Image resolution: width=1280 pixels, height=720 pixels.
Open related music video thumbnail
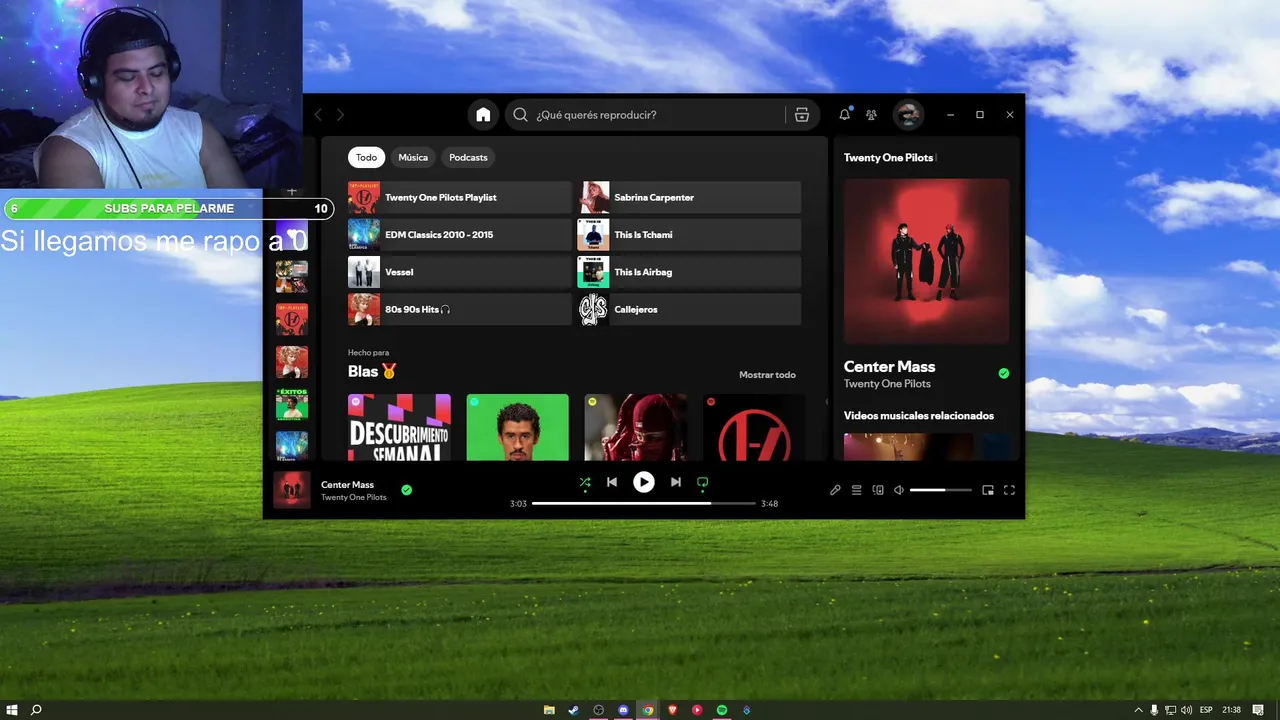[926, 447]
